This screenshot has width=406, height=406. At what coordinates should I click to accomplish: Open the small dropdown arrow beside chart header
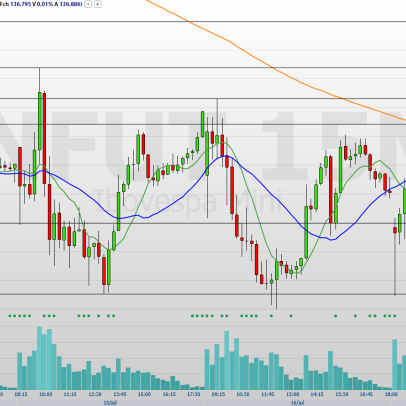(88, 4)
